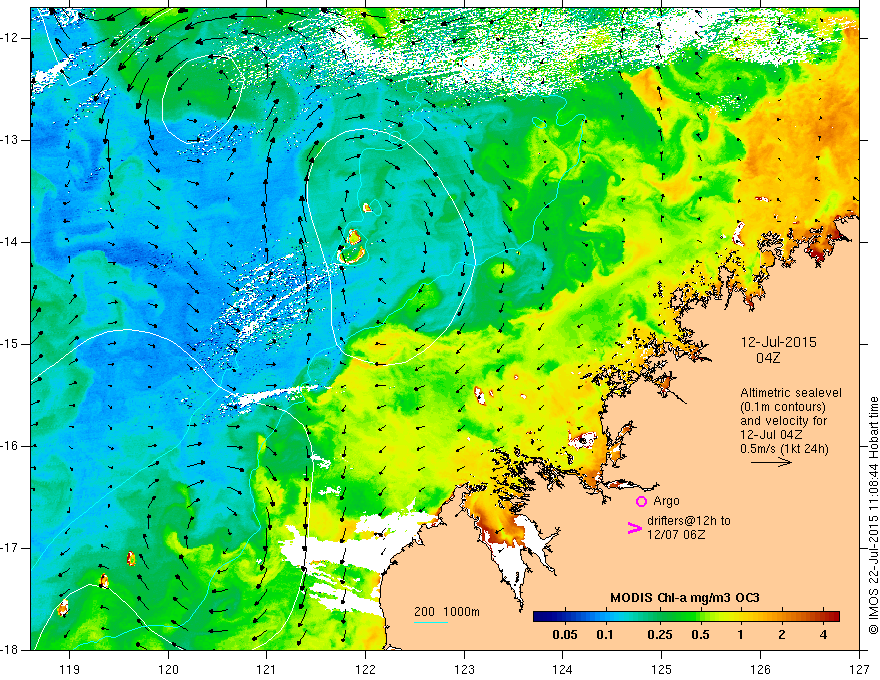This screenshot has height=680, width=880.
Task: Click color bar value '2'
Action: [x=782, y=635]
